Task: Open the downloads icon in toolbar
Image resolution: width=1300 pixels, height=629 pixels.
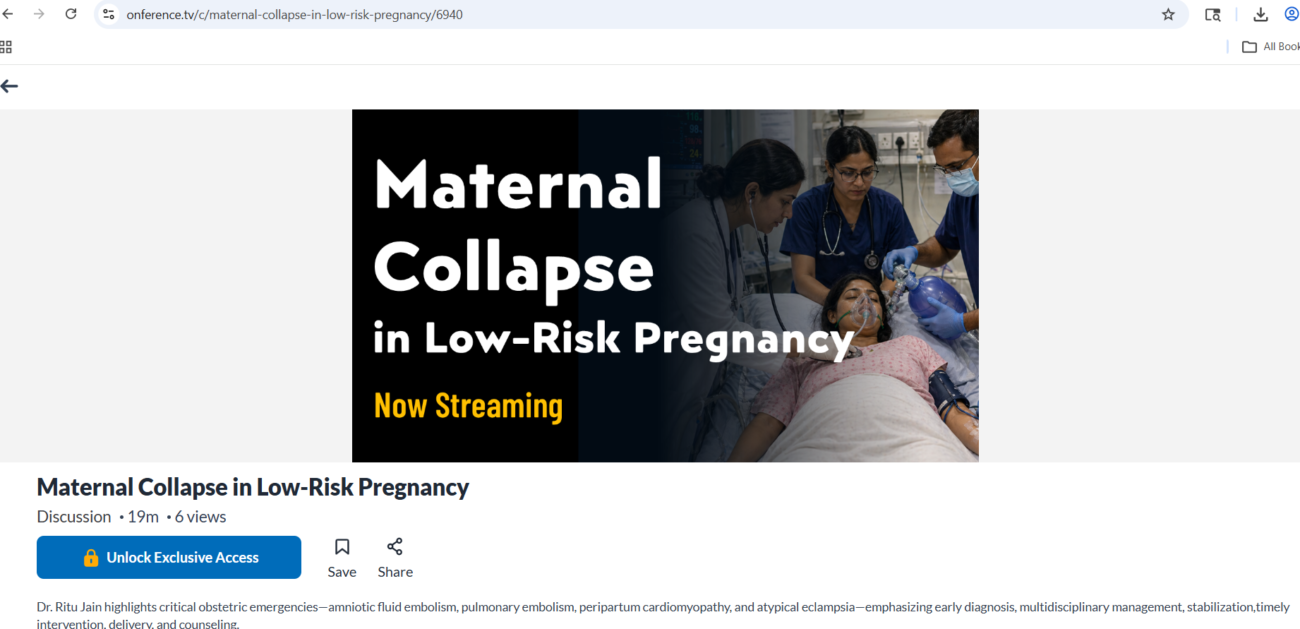Action: click(x=1260, y=14)
